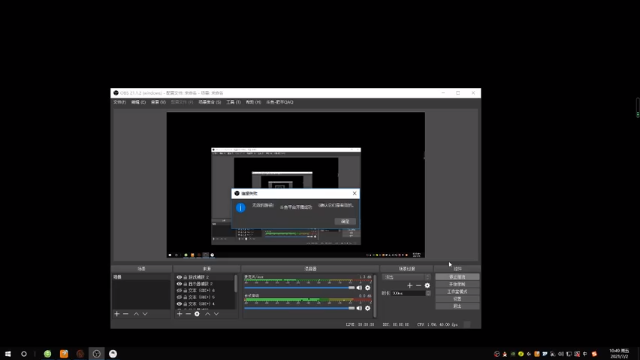The height and width of the screenshot is (360, 640).
Task: Open Windows Start menu
Action: click(8, 354)
